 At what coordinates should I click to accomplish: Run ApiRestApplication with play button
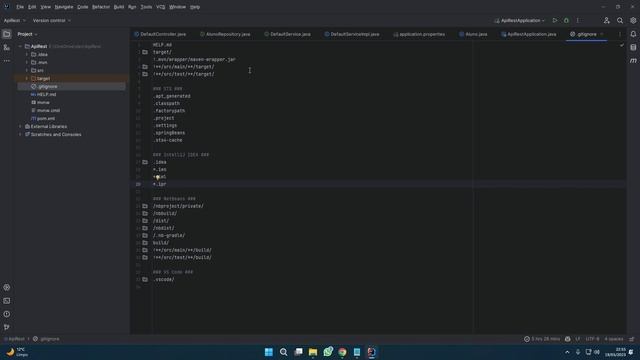[x=555, y=20]
